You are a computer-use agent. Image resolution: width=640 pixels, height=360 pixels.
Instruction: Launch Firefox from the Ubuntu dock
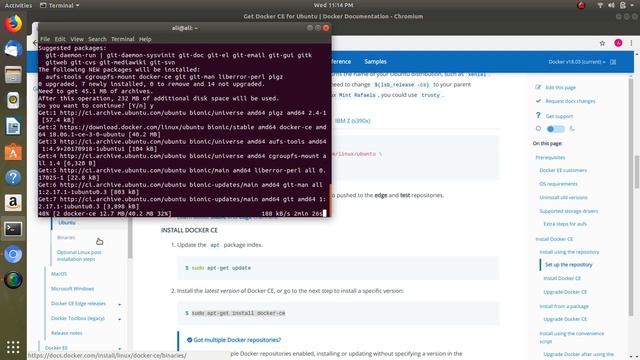[13, 24]
